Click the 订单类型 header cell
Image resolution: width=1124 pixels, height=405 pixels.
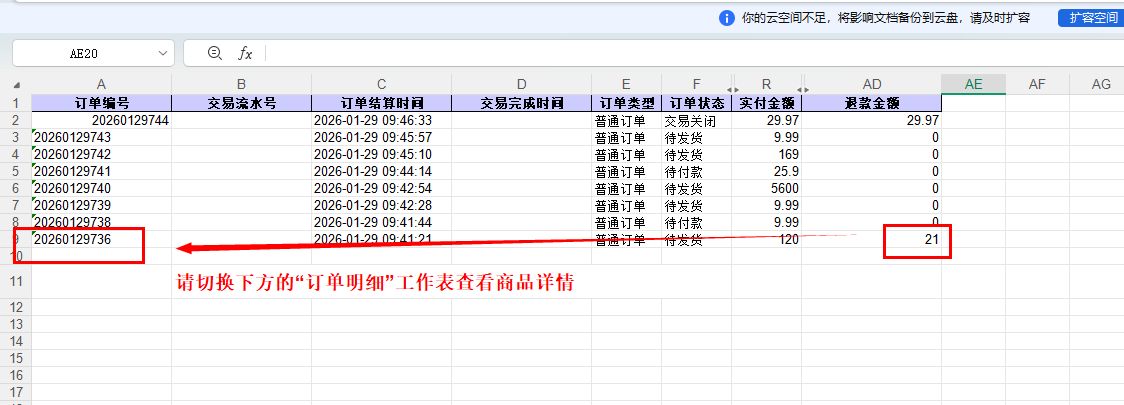[x=627, y=103]
